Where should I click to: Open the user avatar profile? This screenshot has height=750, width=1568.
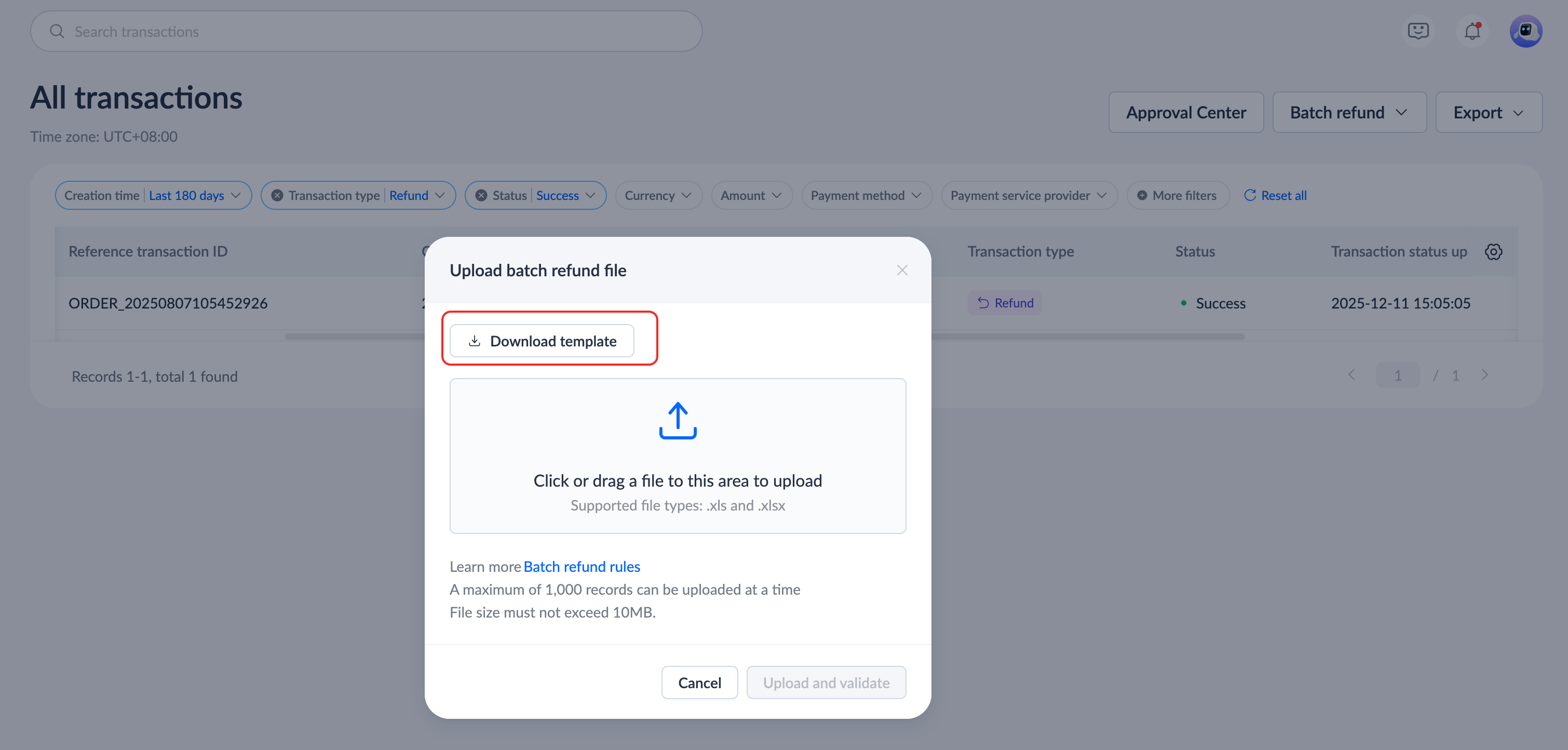(1525, 31)
